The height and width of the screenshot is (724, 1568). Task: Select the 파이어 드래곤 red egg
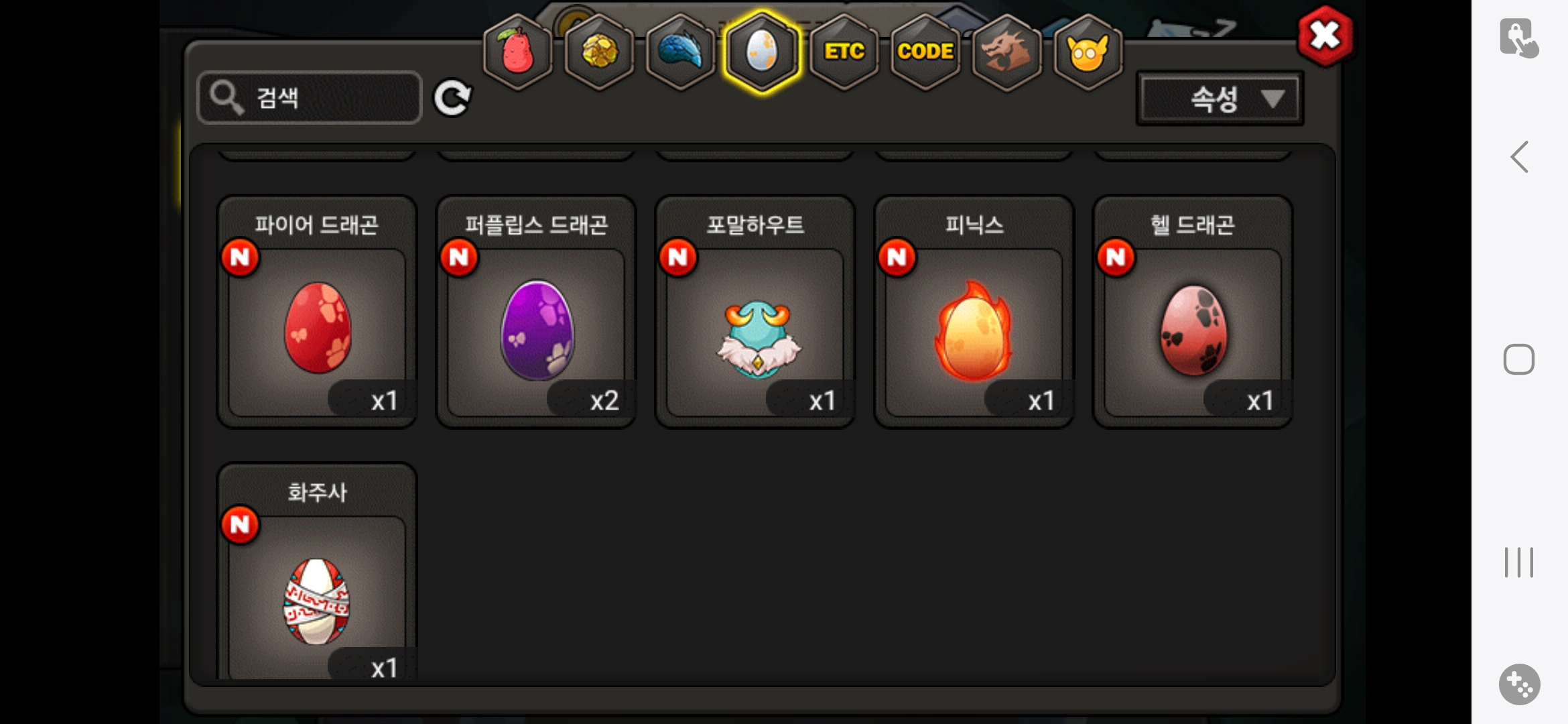pyautogui.click(x=317, y=312)
